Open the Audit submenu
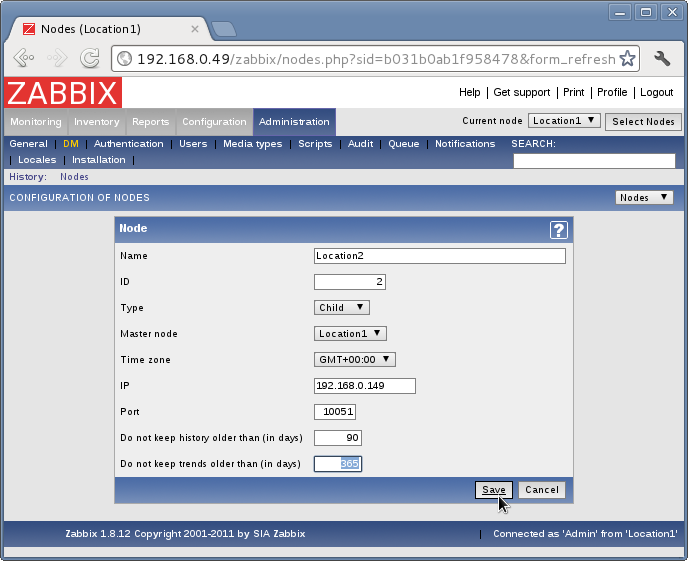This screenshot has width=688, height=561. point(360,144)
